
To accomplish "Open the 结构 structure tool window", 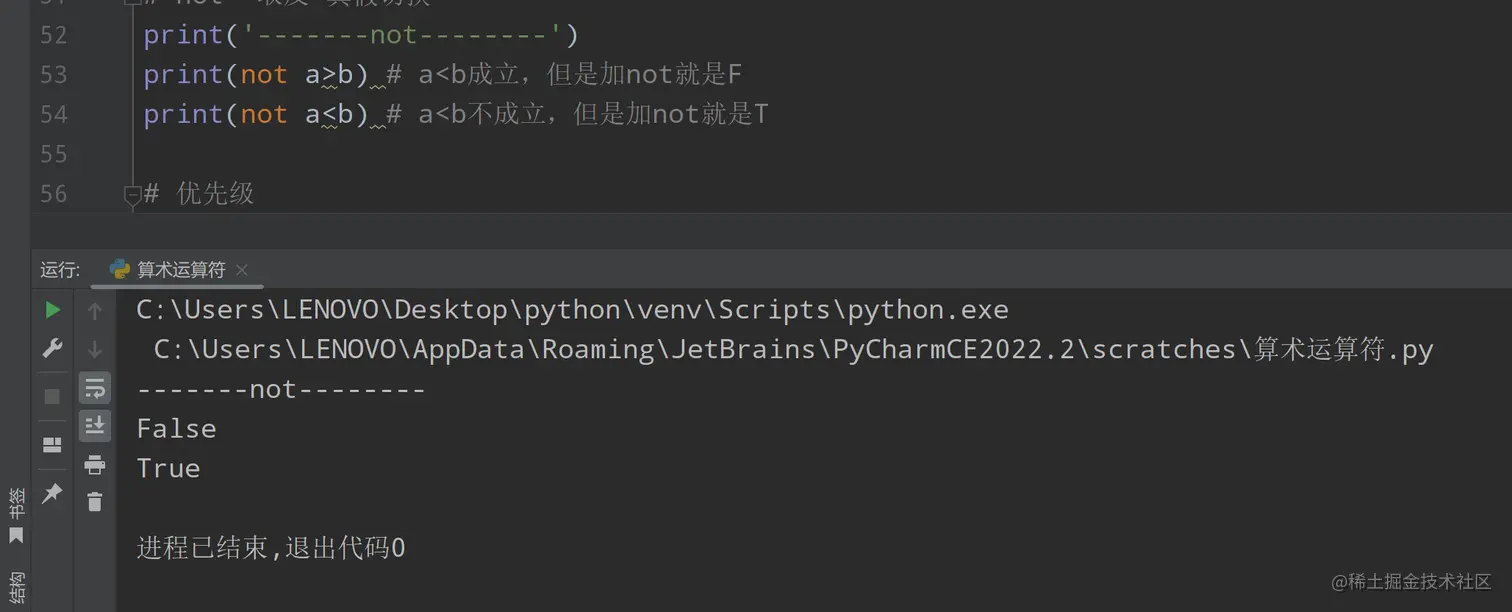I will pos(16,588).
